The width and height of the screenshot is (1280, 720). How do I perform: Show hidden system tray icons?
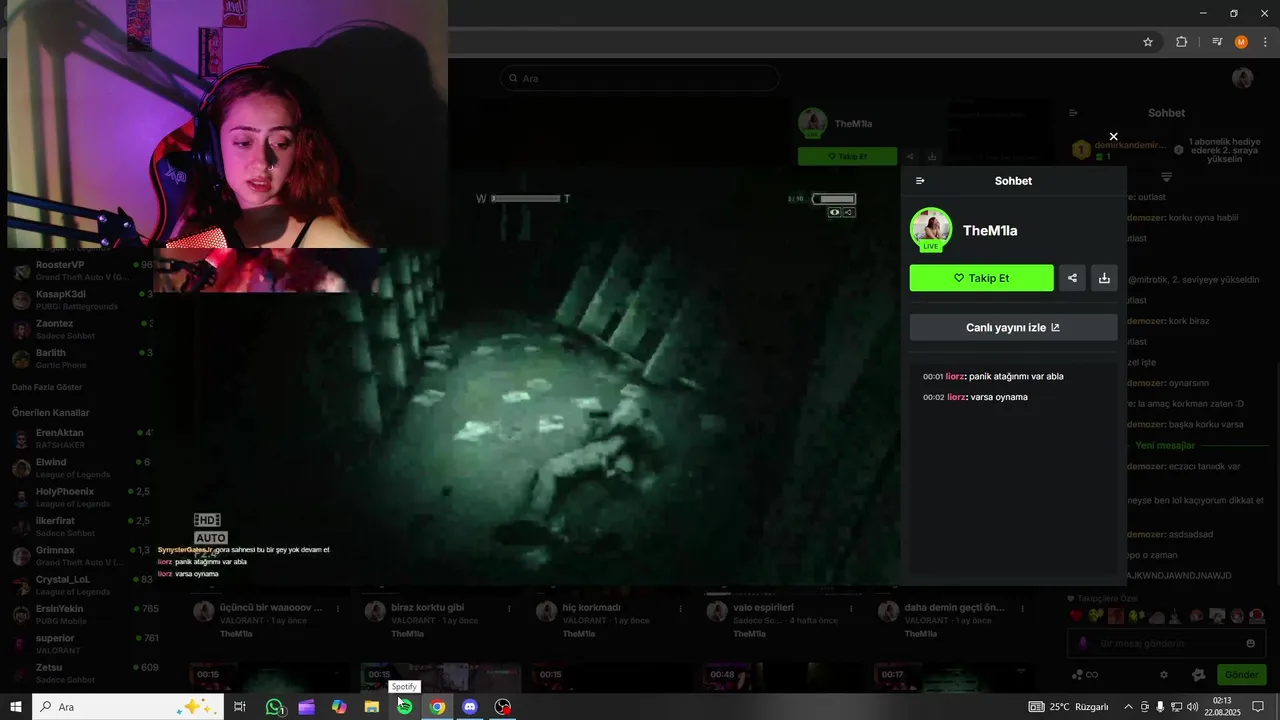click(1129, 707)
